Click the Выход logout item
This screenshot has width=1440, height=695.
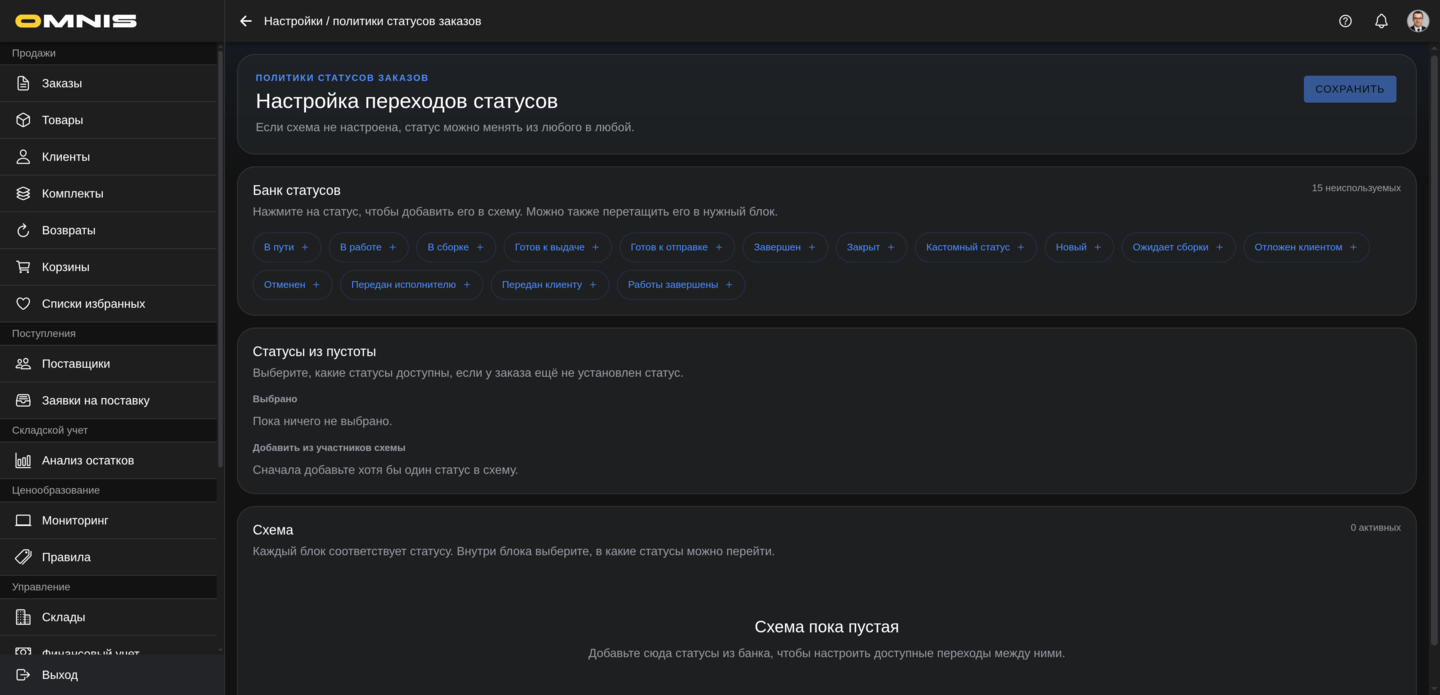click(60, 675)
